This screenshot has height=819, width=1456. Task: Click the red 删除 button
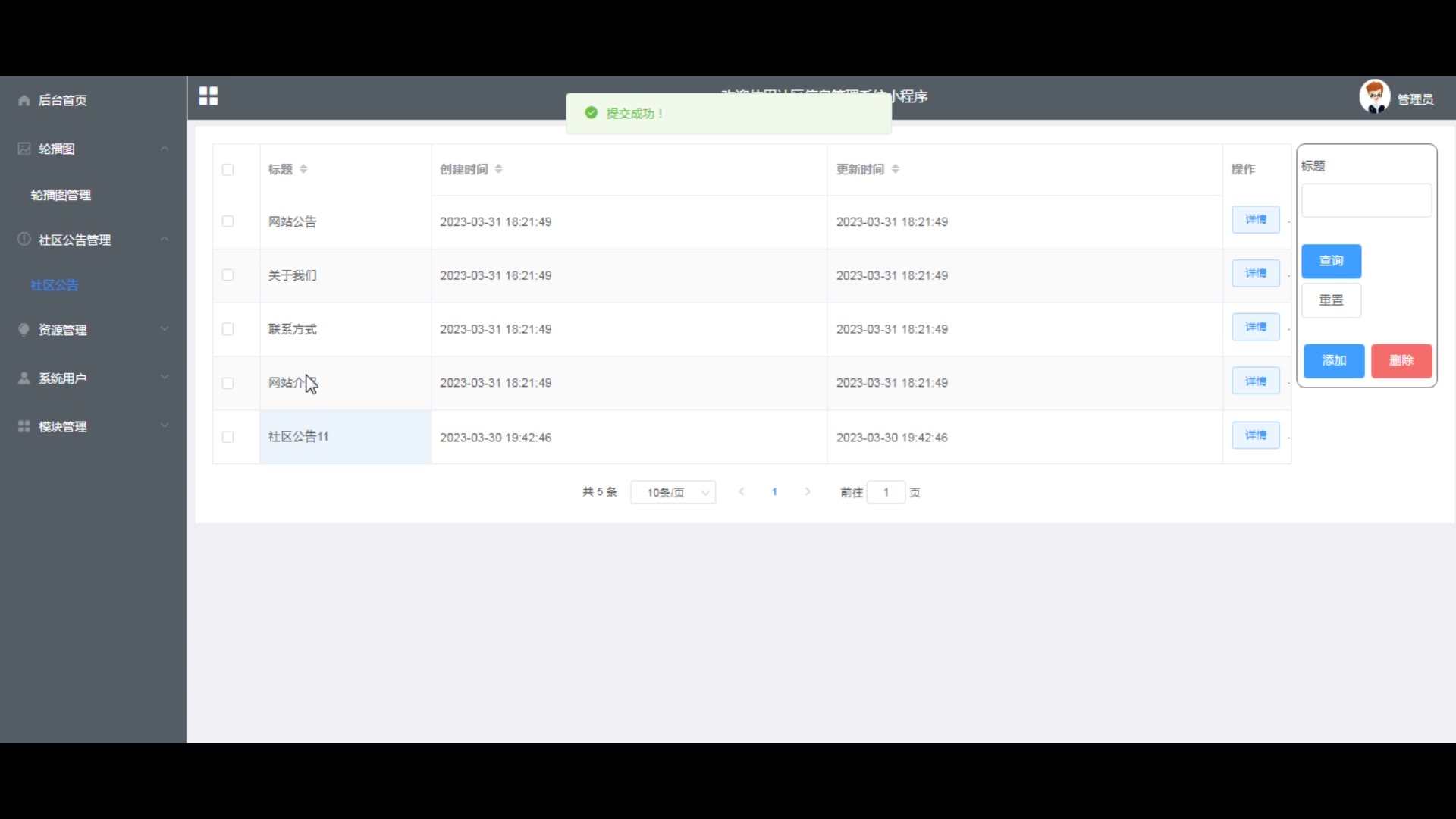pyautogui.click(x=1401, y=360)
